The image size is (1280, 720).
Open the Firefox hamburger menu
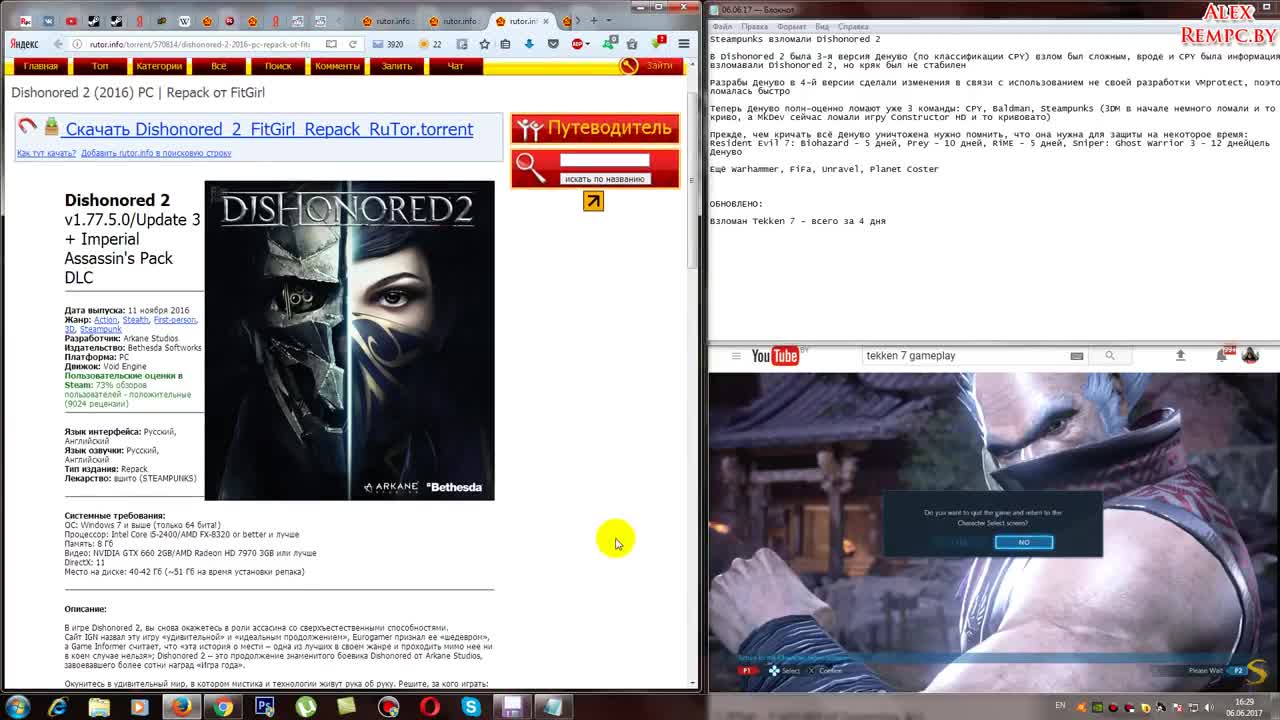click(x=684, y=44)
